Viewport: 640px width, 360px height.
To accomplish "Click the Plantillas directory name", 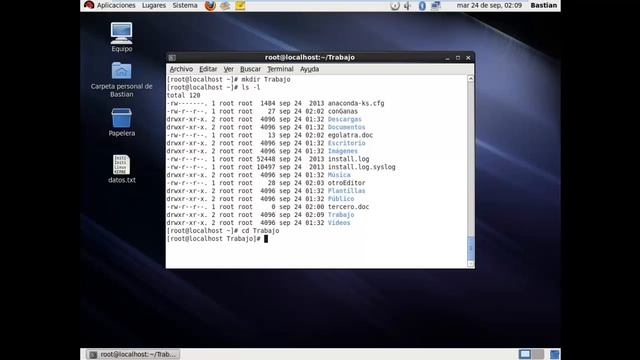I will [347, 191].
